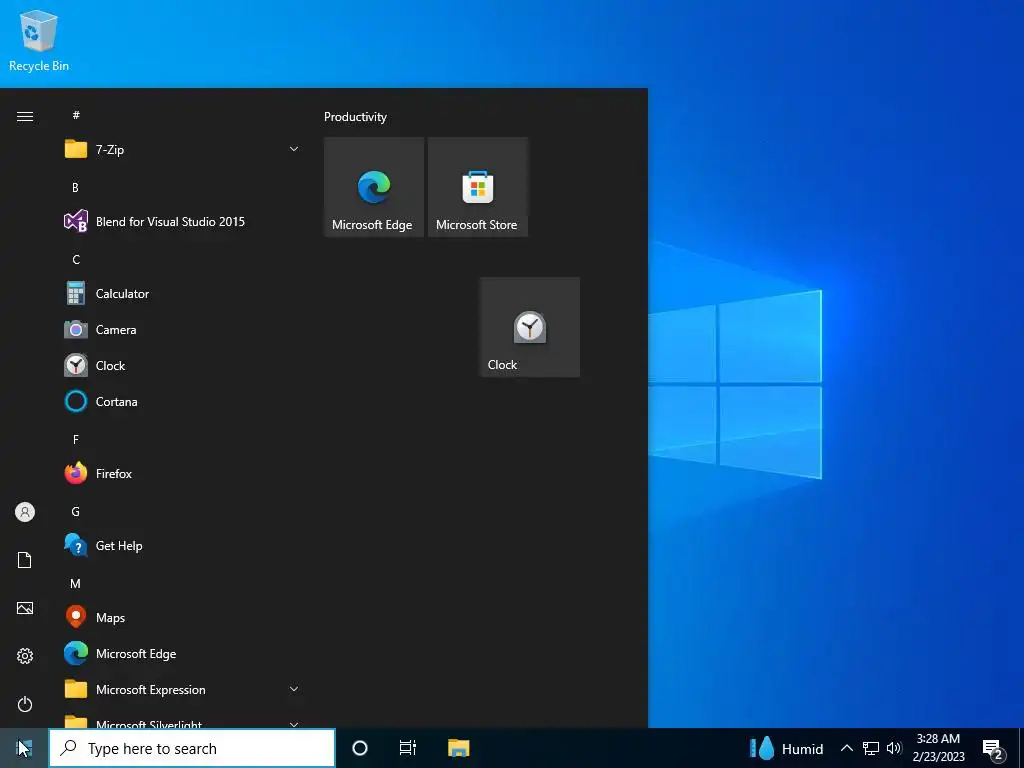Open Cortana circle on the taskbar
The width and height of the screenshot is (1024, 768).
[x=360, y=748]
